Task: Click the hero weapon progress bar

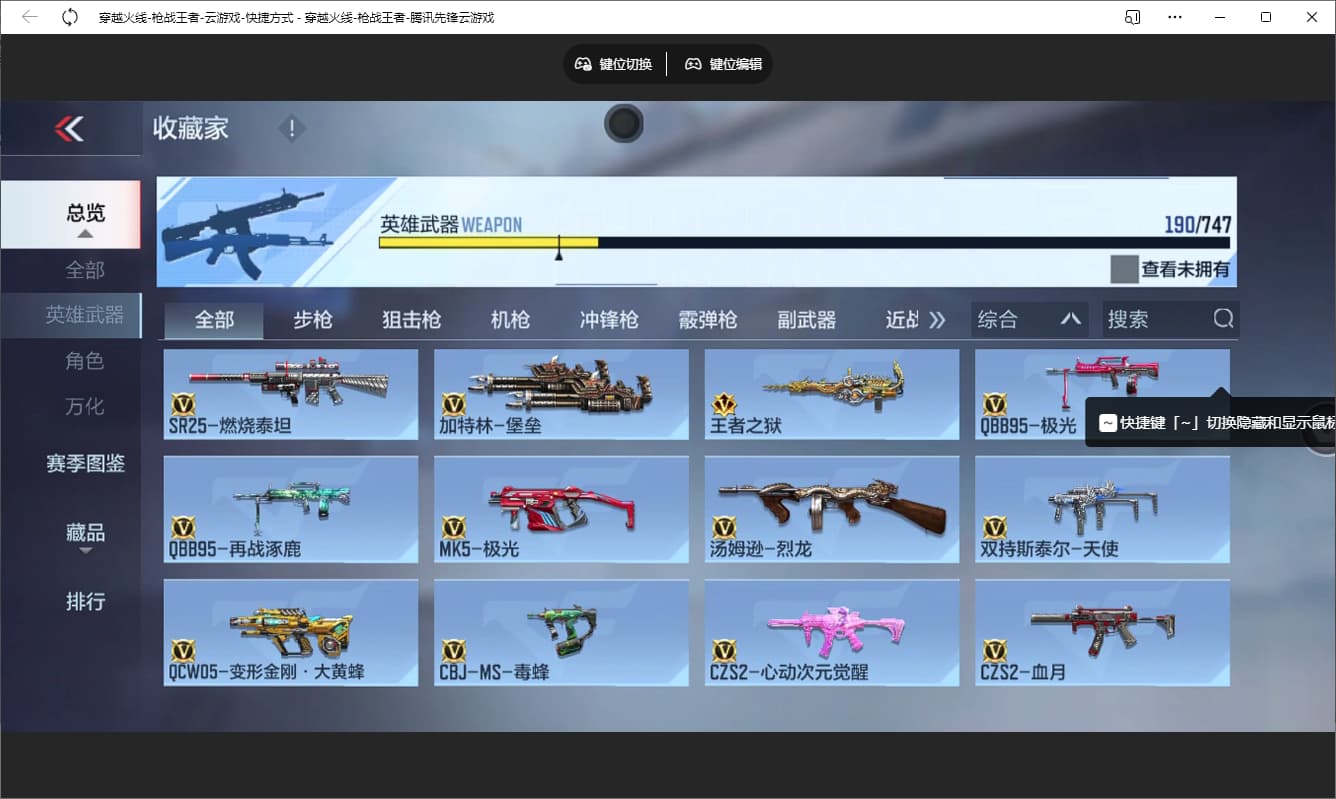Action: pyautogui.click(x=804, y=242)
